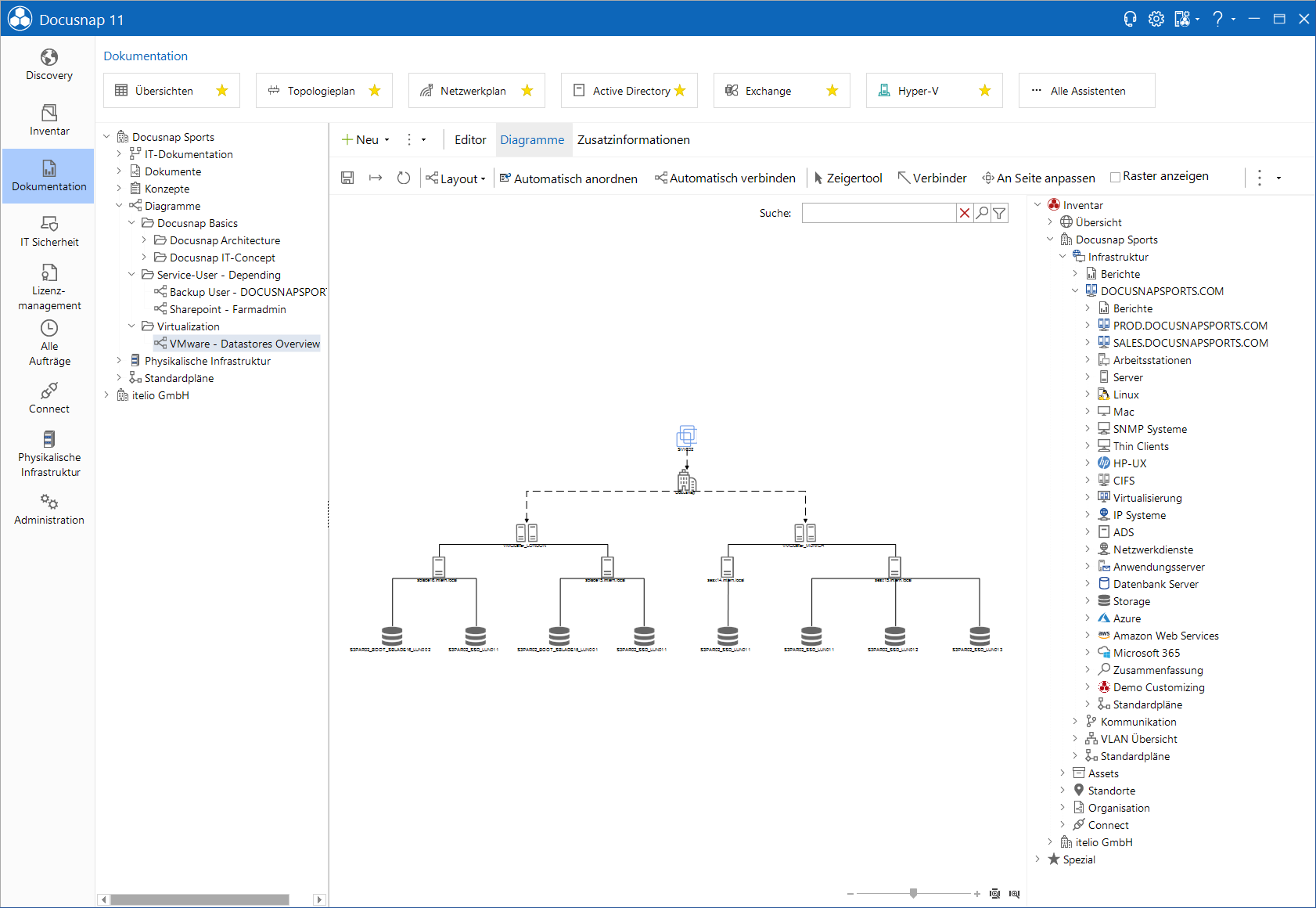
Task: Toggle favorite star for Exchange
Action: [832, 91]
